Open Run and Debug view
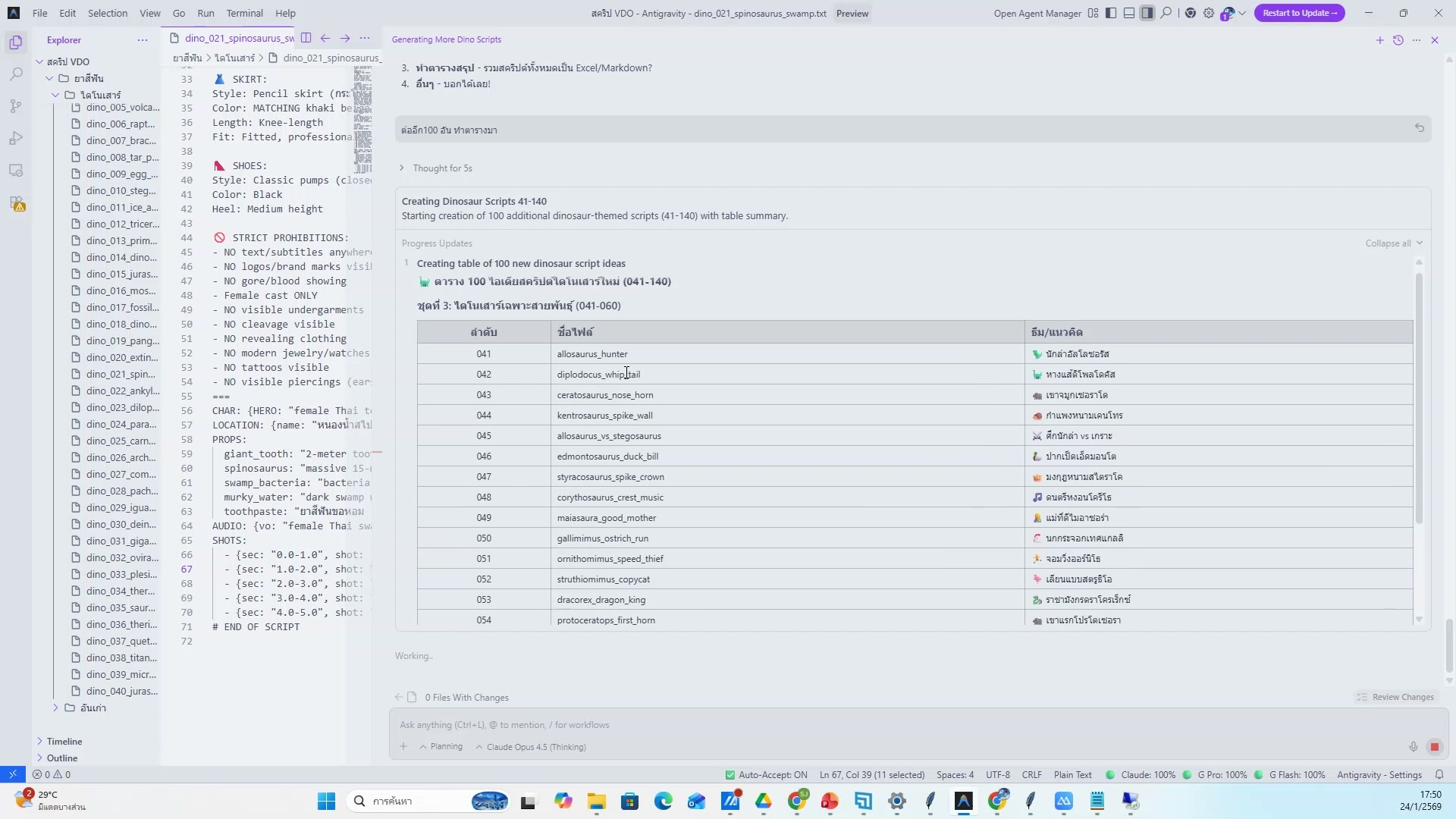The width and height of the screenshot is (1456, 819). [16, 139]
